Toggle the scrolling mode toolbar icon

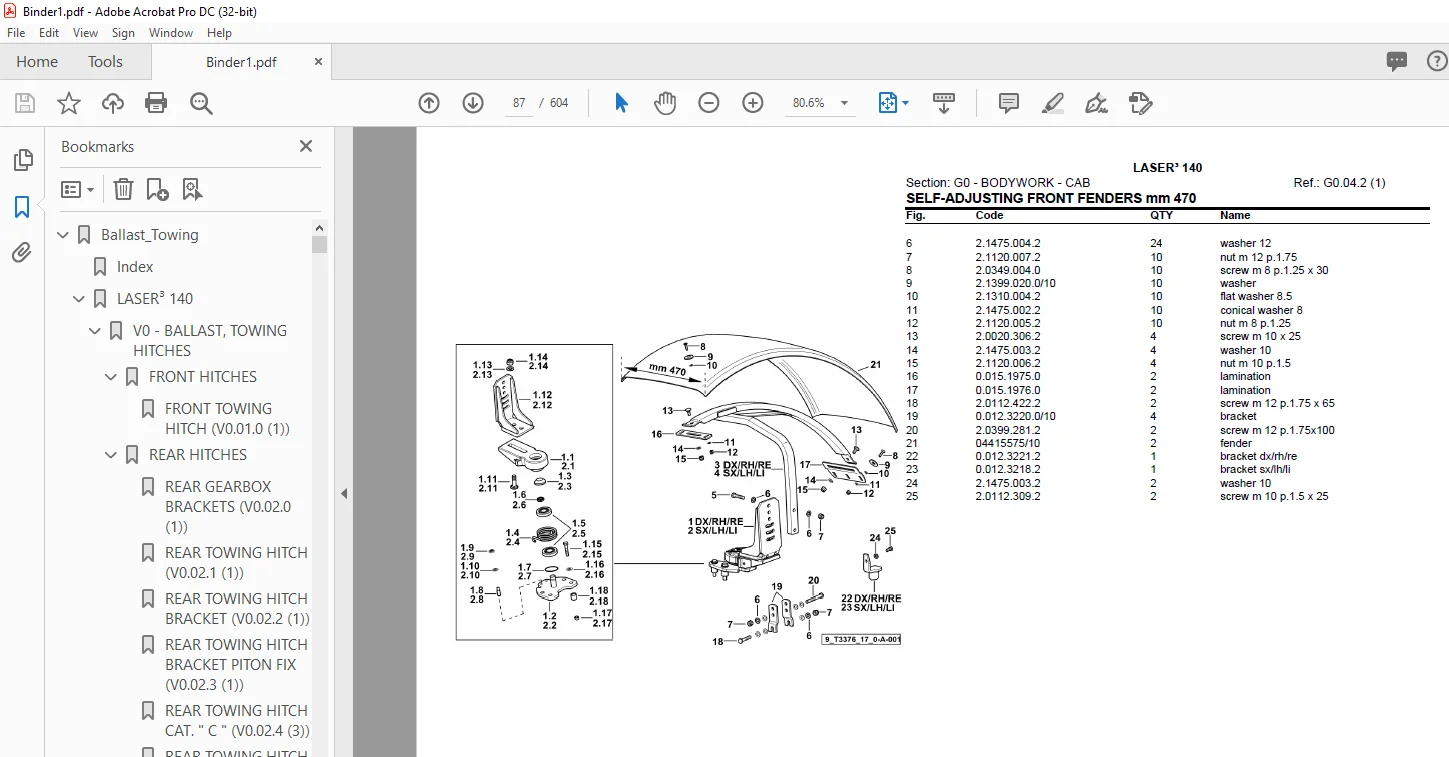[944, 103]
